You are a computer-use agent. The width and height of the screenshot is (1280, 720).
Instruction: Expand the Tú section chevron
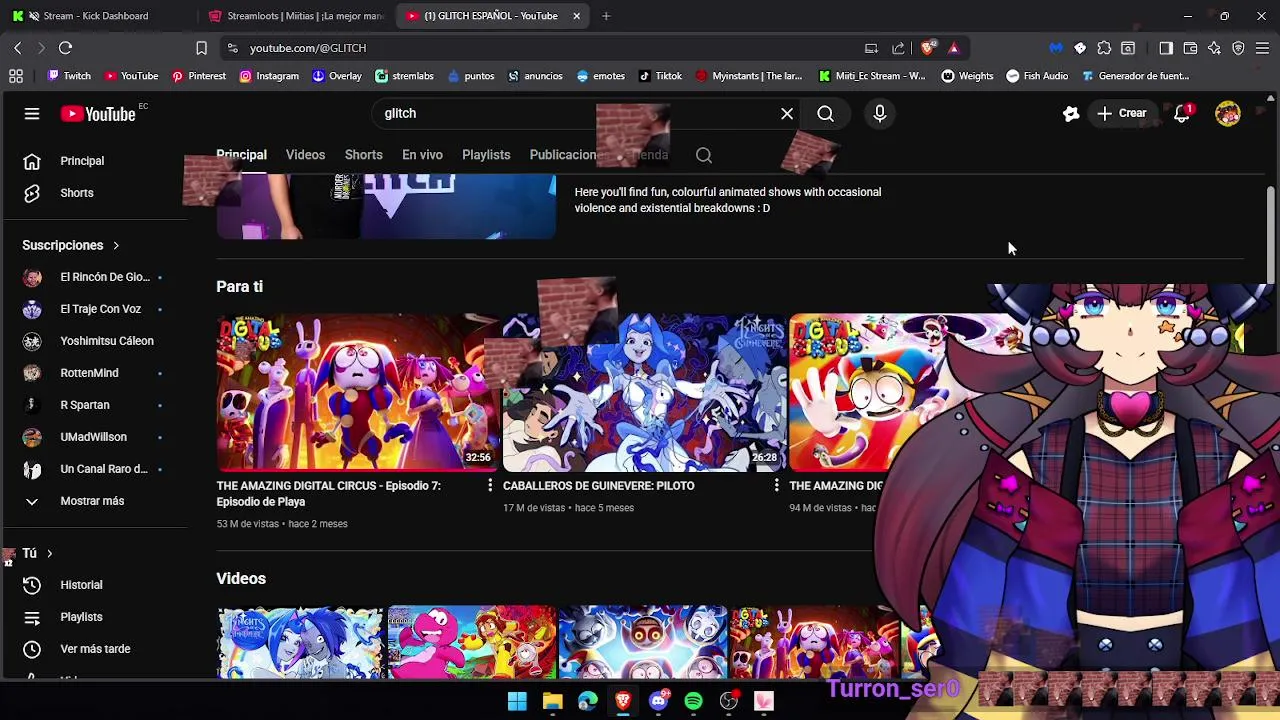click(x=49, y=553)
